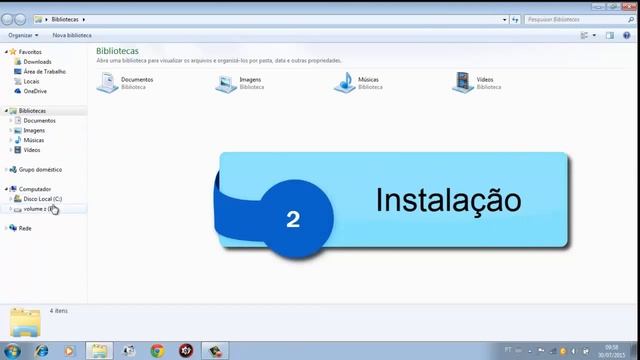This screenshot has width=640, height=360.
Task: Click the '4 itens' status text
Action: [x=59, y=311]
